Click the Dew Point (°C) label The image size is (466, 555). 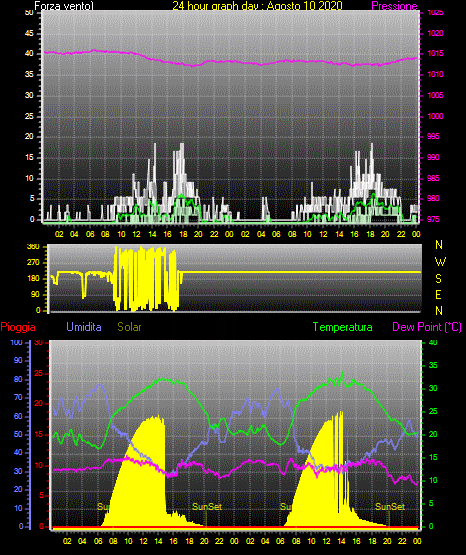point(427,327)
